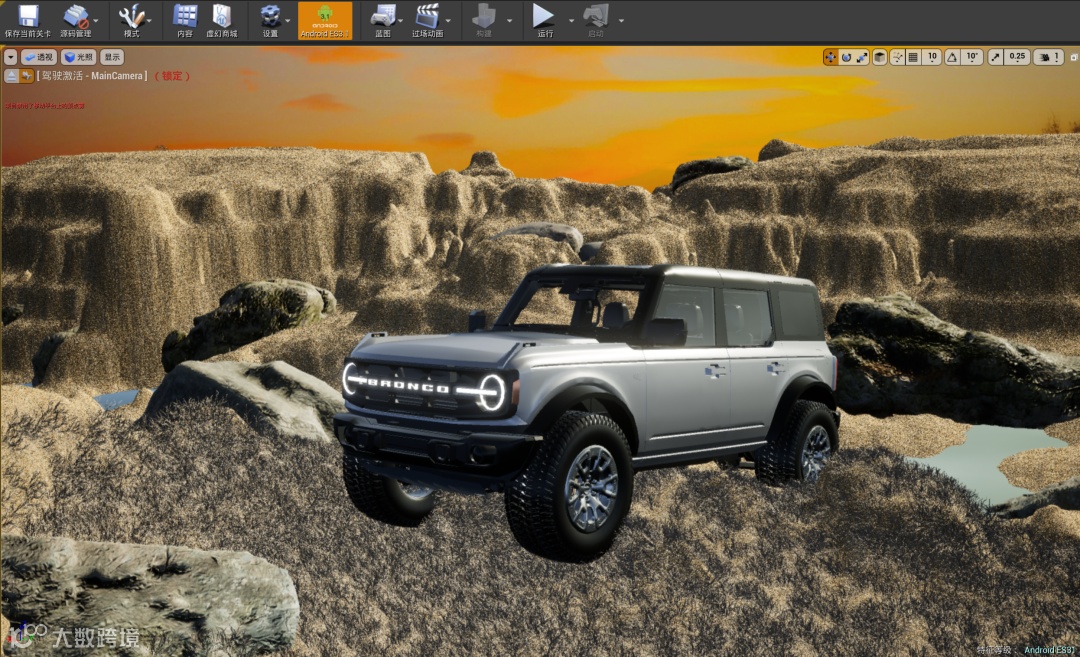
Task: Expand the 过场动画 dropdown arrow
Action: coord(448,21)
